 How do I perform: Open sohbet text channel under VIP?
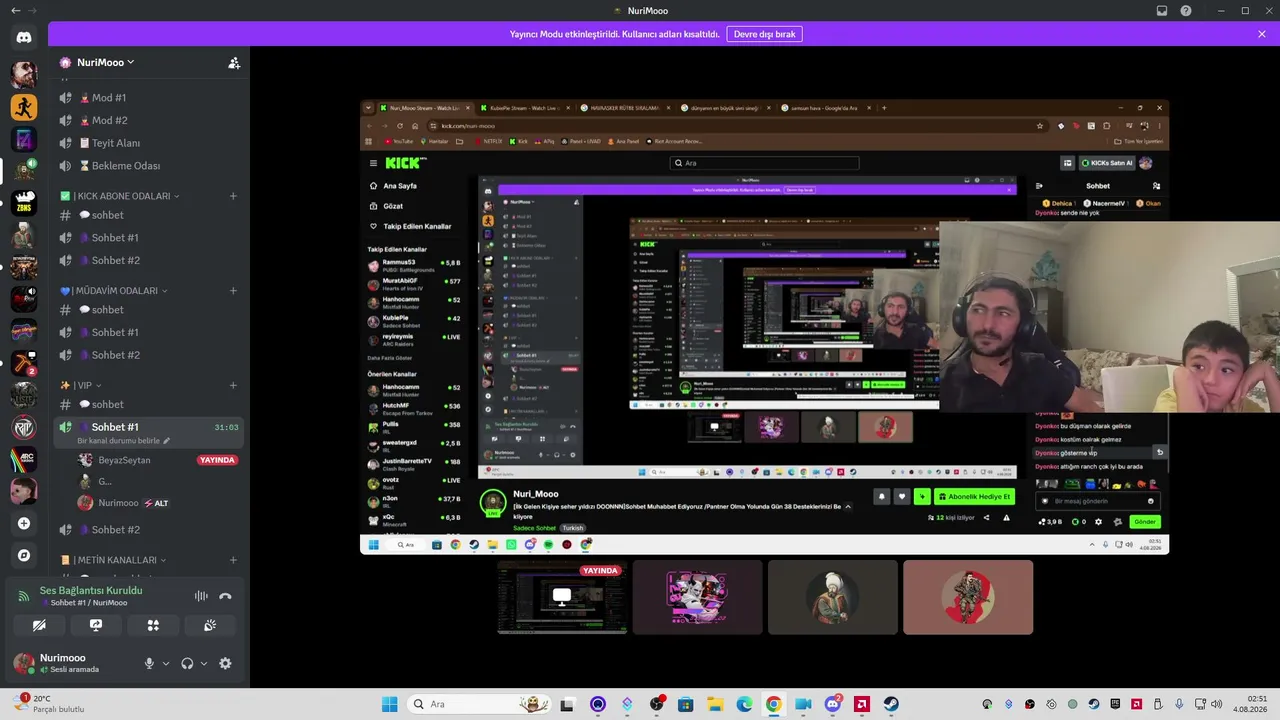click(148, 404)
